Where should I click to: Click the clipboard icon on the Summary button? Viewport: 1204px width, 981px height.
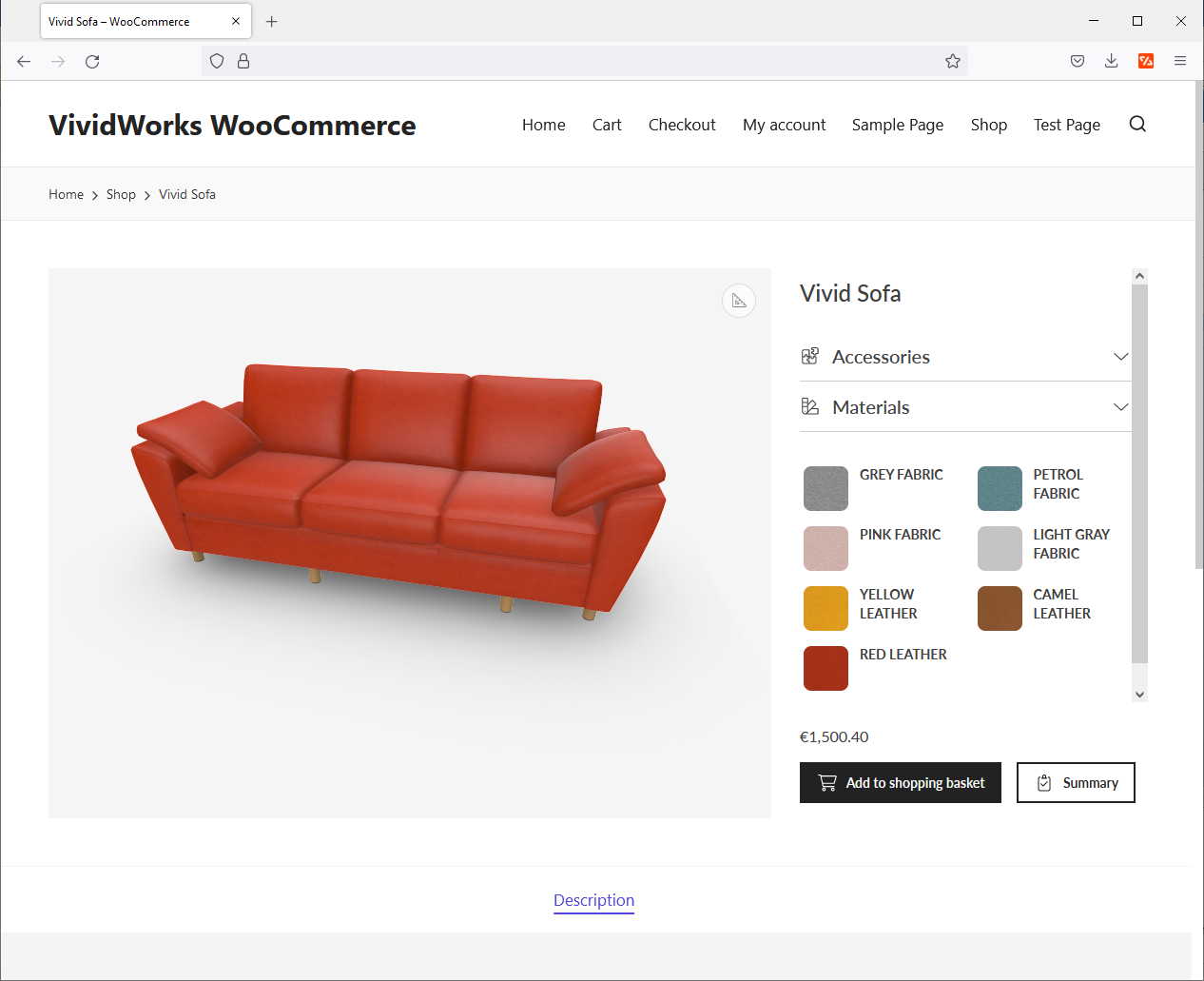coord(1045,782)
